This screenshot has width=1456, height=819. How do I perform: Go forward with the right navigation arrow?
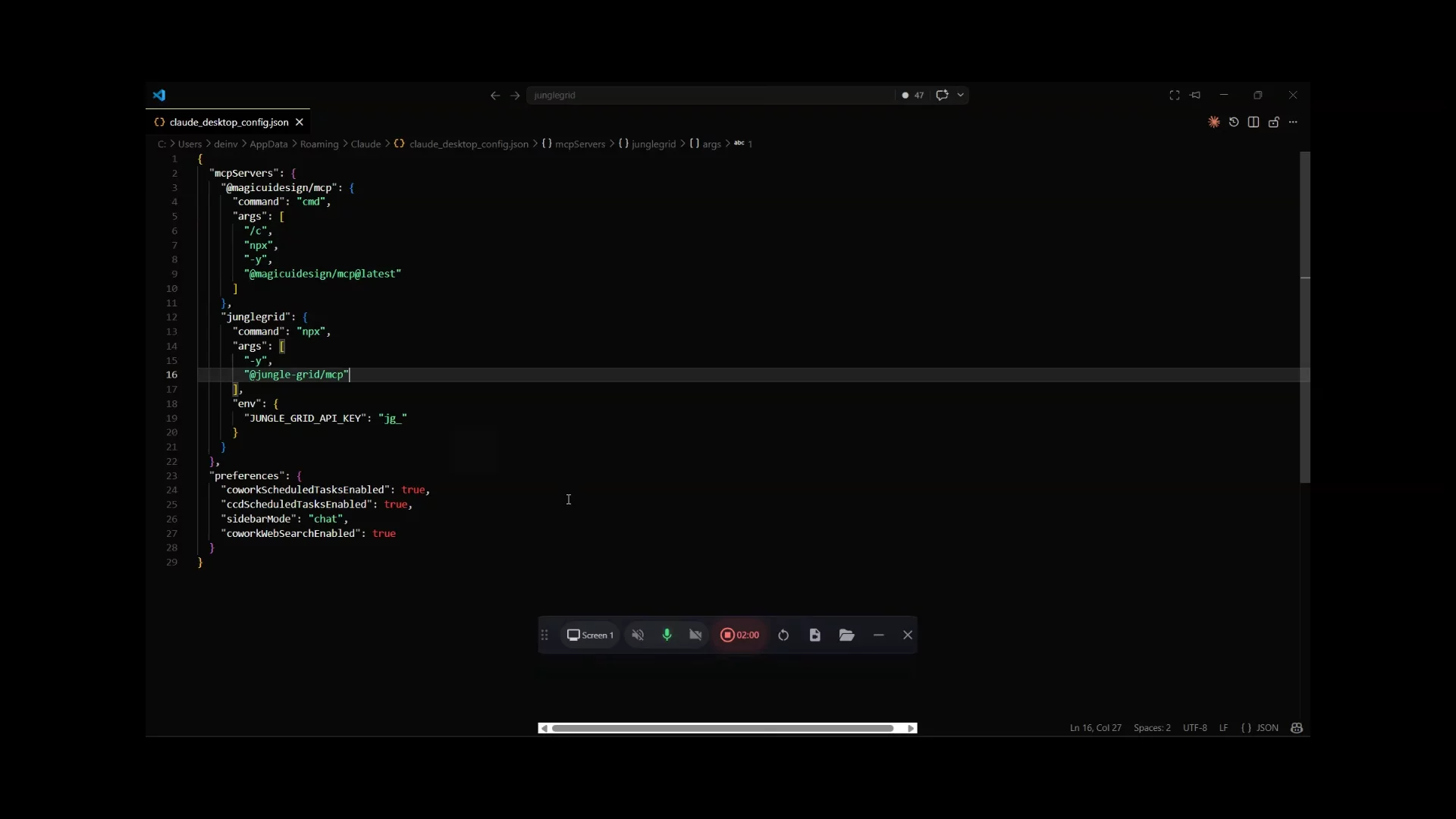coord(516,95)
